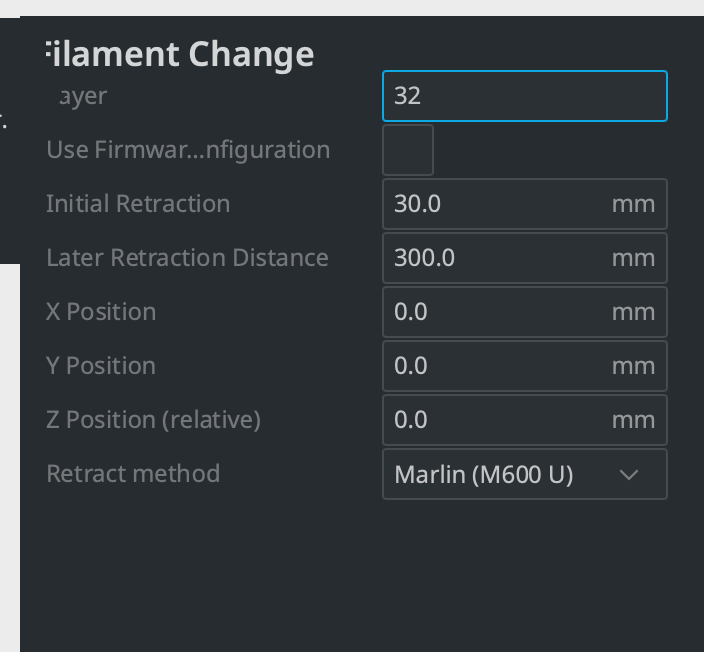Click the mm unit beside 300.0
The image size is (704, 652).
click(633, 259)
